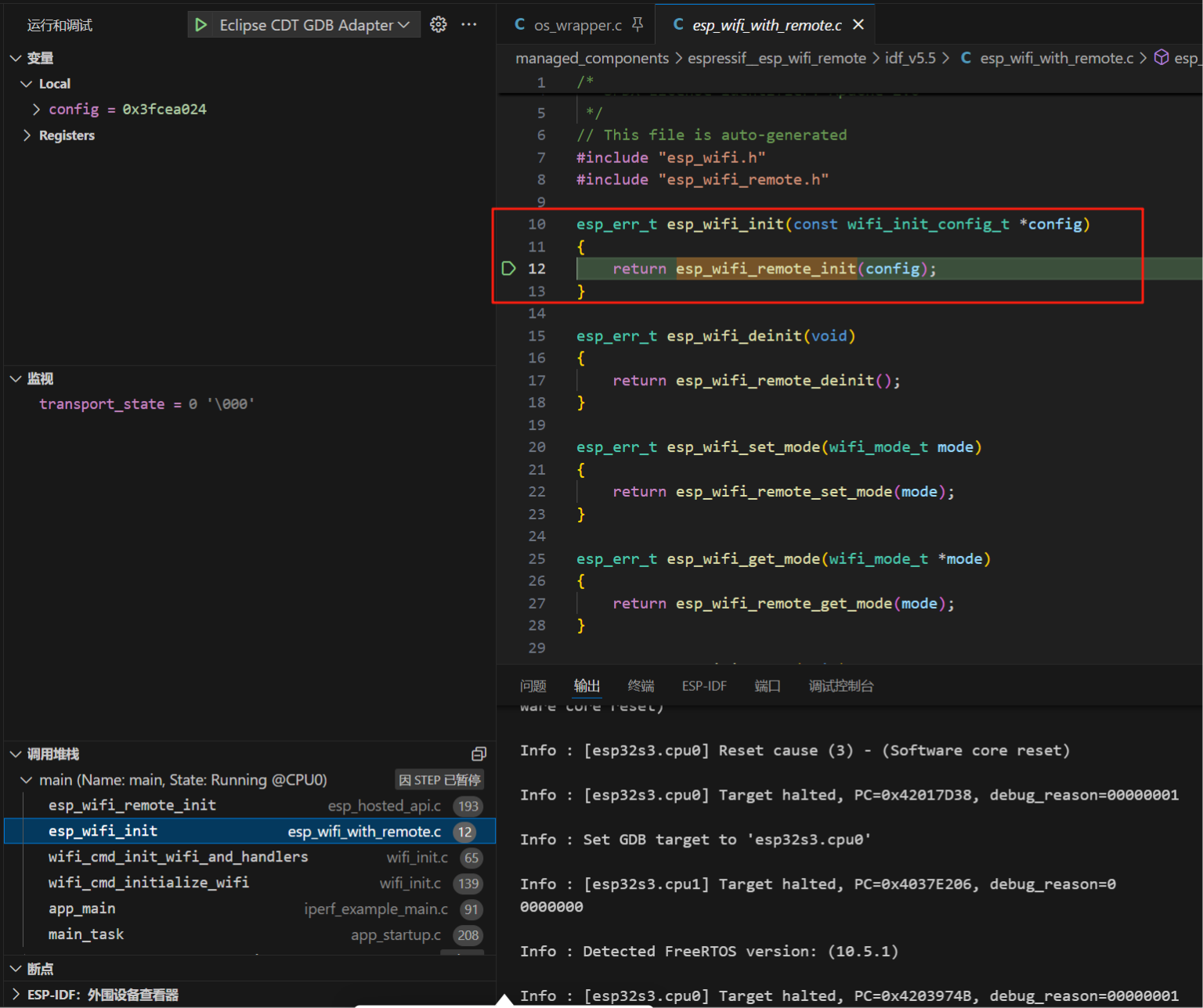Viewport: 1203px width, 1008px height.
Task: Select esp_wifi_remote_init stack frame
Action: click(132, 805)
